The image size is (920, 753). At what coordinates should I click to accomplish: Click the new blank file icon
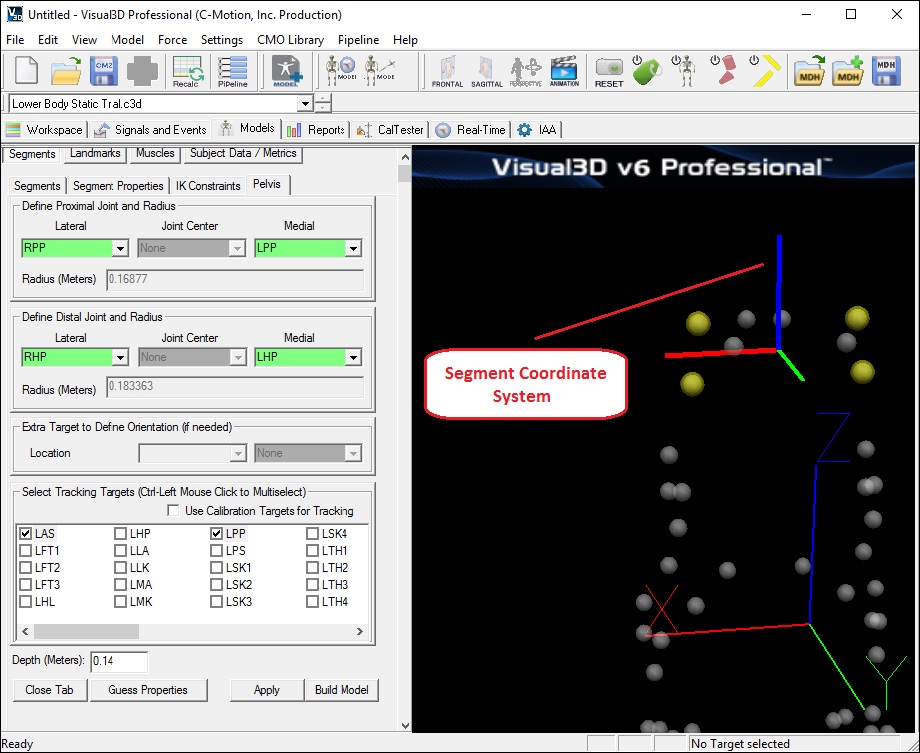coord(27,71)
